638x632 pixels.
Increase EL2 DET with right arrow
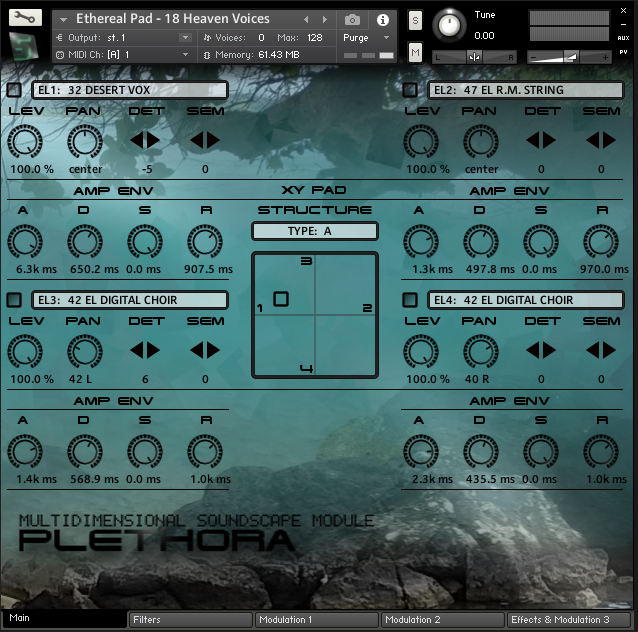tap(549, 140)
